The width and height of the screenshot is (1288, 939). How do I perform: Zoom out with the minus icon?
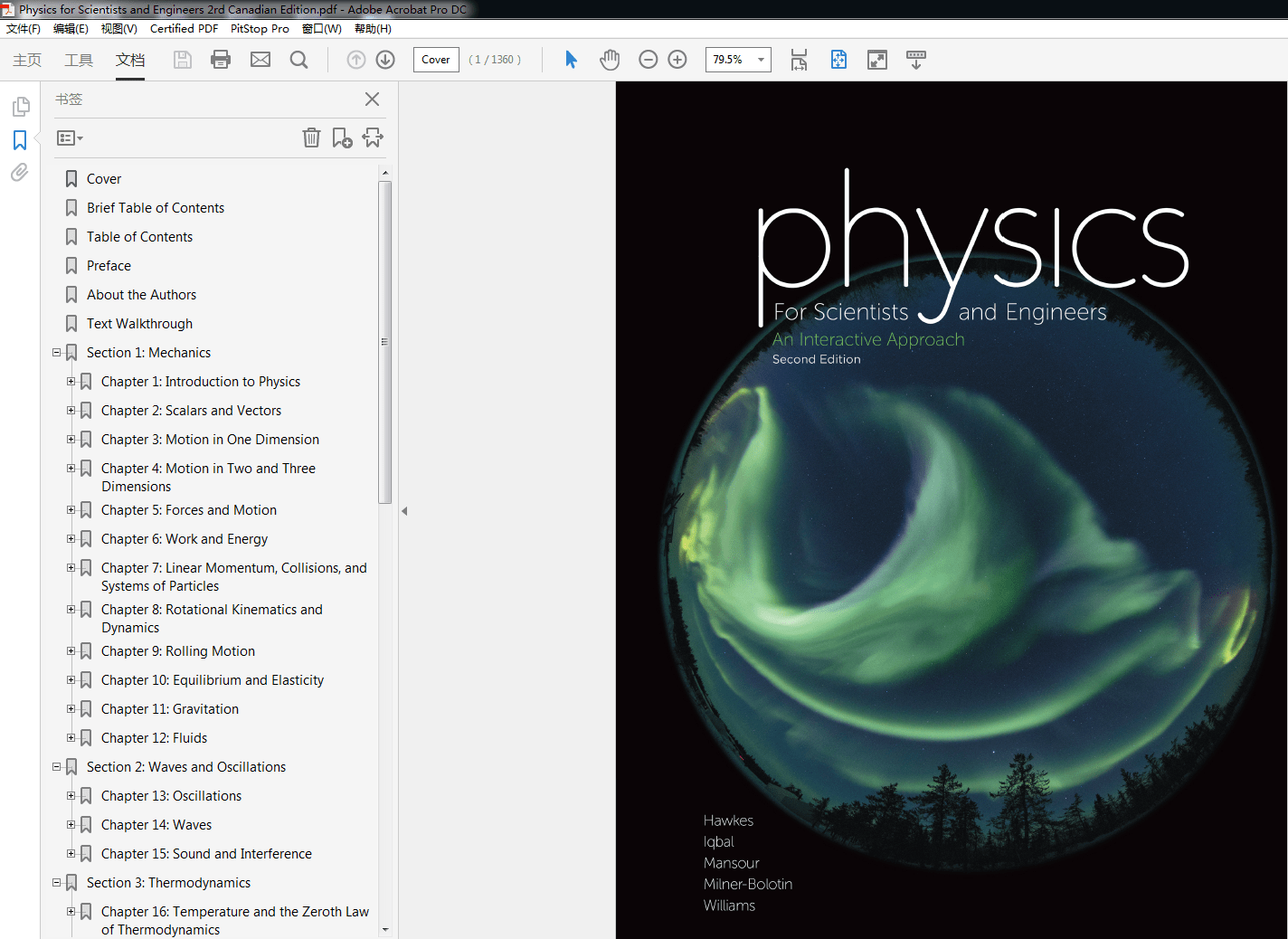tap(648, 59)
